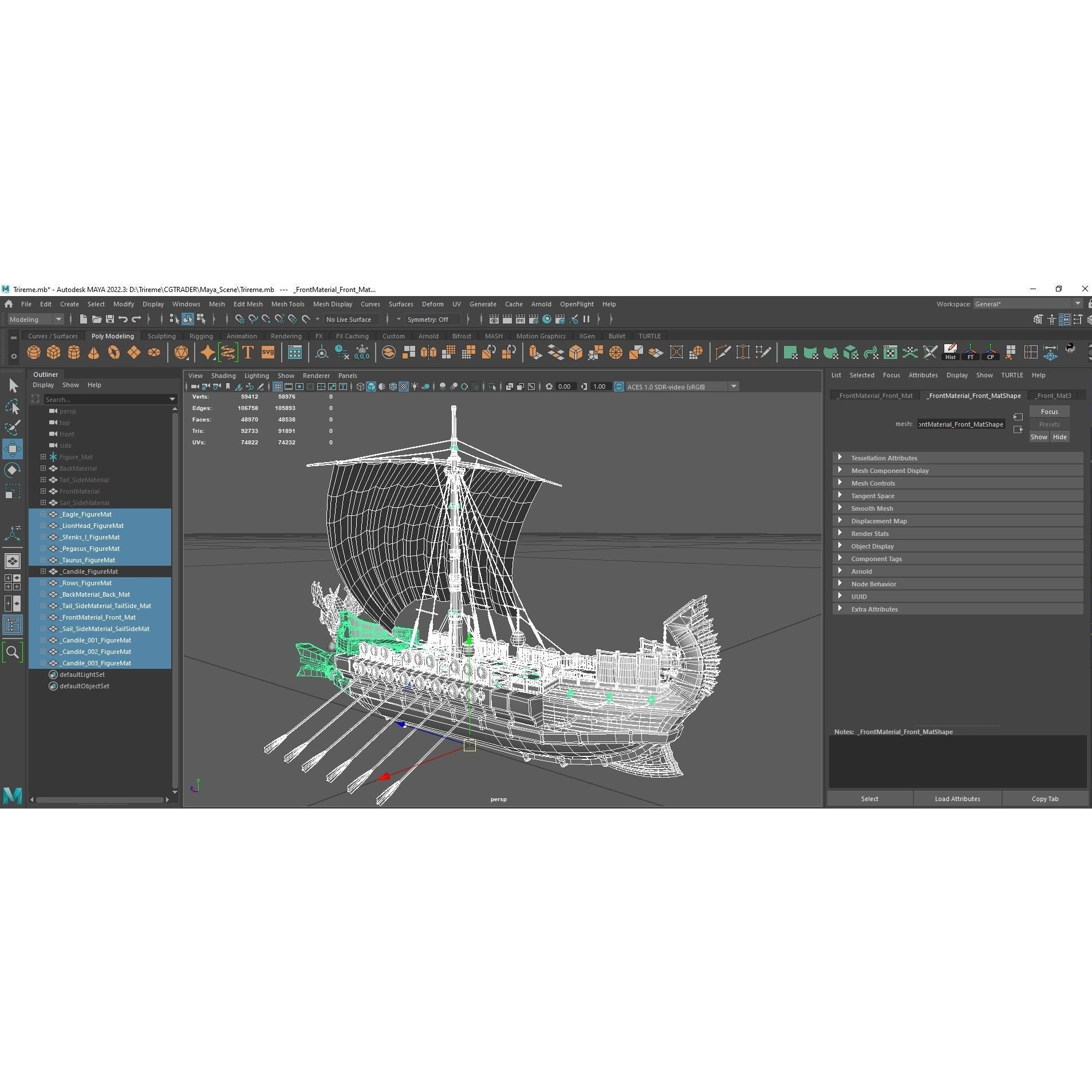Click the Copy Tab button
Viewport: 1092px width, 1092px height.
click(1044, 798)
